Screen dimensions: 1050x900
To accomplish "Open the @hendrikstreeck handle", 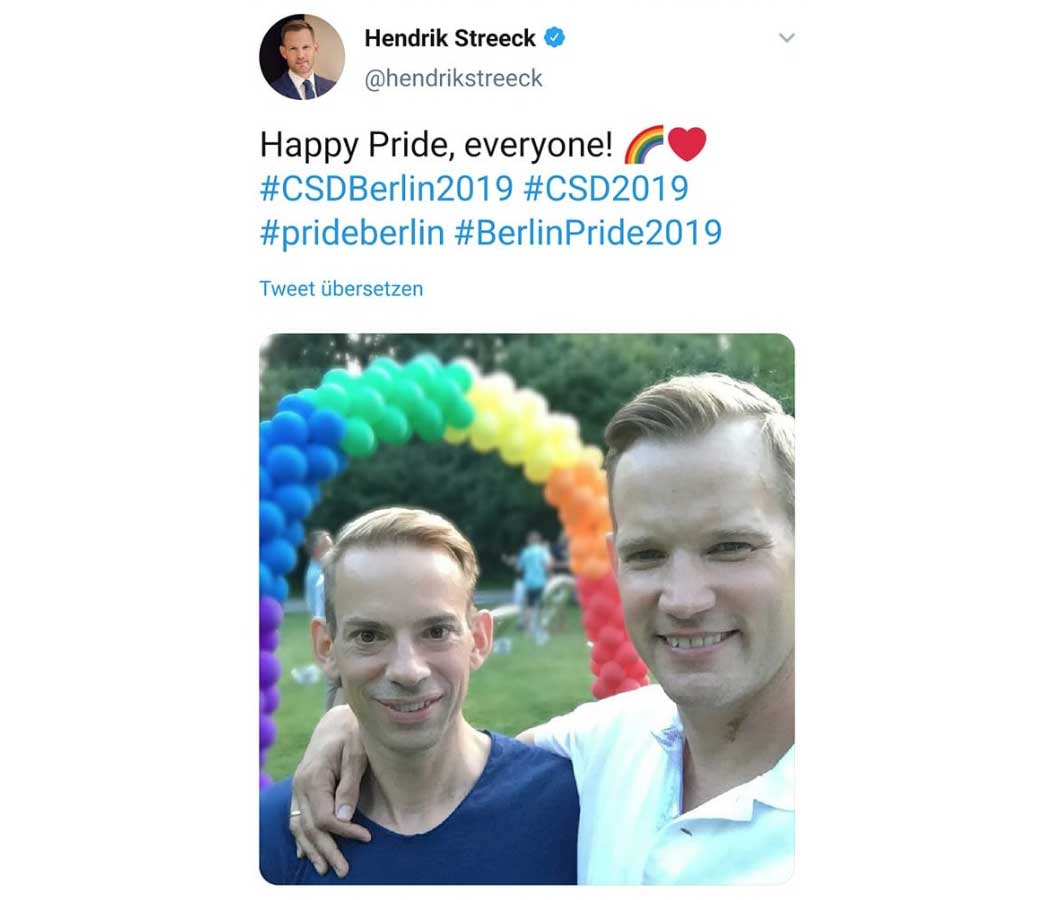I will coord(453,78).
